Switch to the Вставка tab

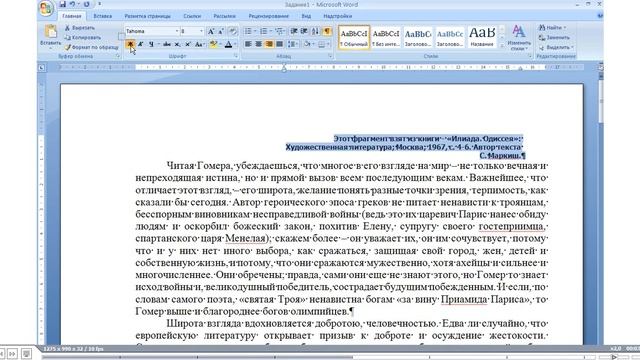point(102,16)
